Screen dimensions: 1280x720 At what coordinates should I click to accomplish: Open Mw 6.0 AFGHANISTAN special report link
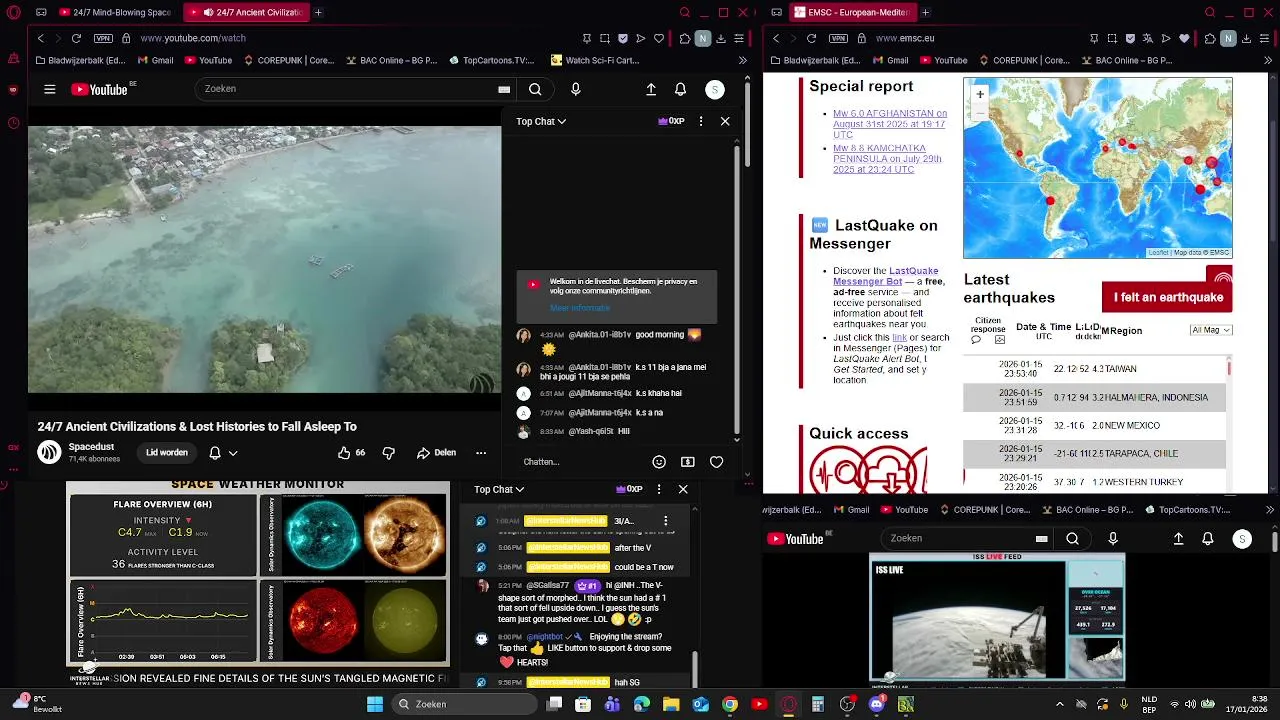point(890,124)
